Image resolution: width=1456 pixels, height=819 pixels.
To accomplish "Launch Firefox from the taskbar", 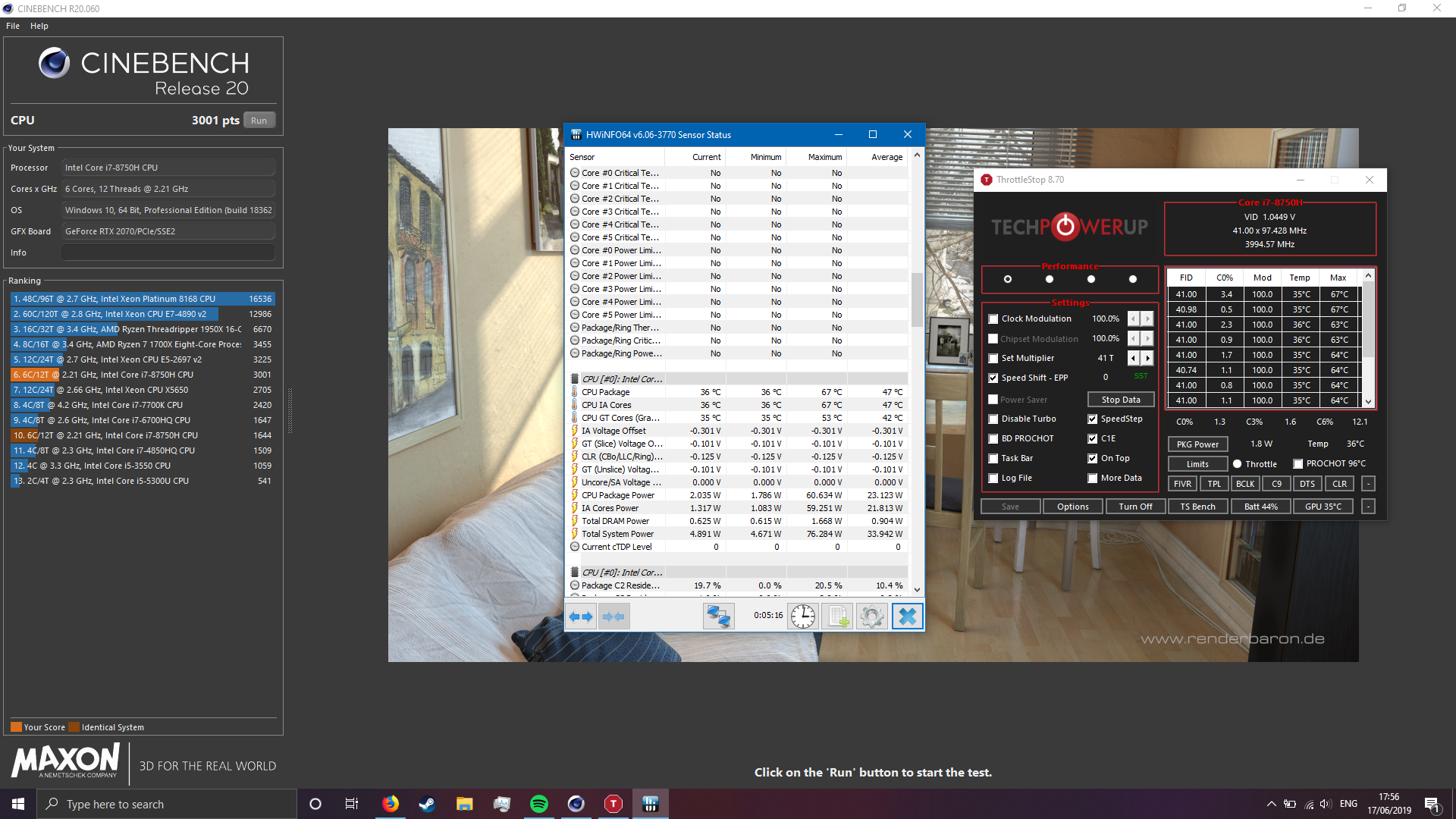I will (390, 804).
